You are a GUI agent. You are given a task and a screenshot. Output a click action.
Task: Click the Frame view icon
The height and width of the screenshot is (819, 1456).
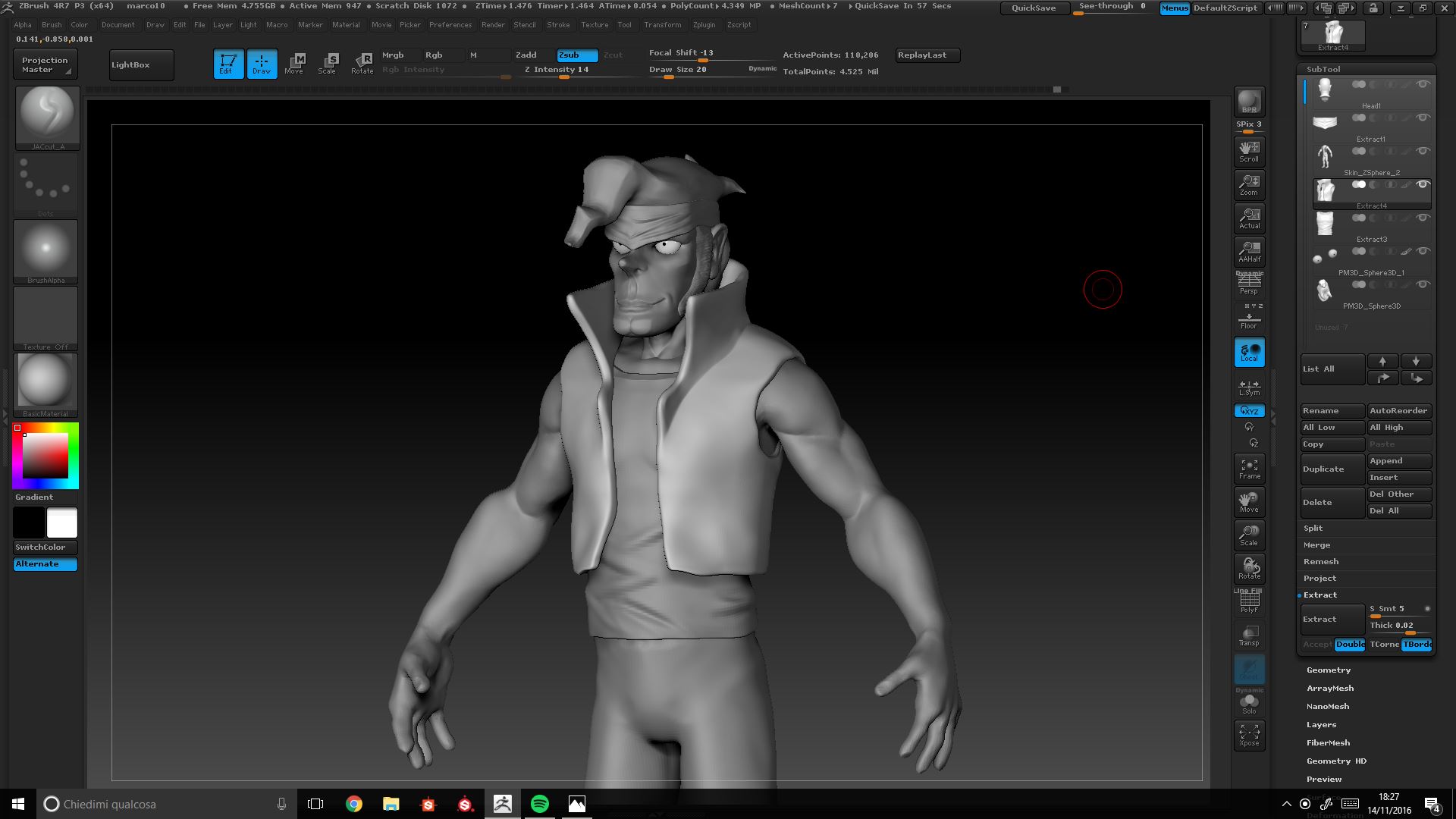point(1249,468)
